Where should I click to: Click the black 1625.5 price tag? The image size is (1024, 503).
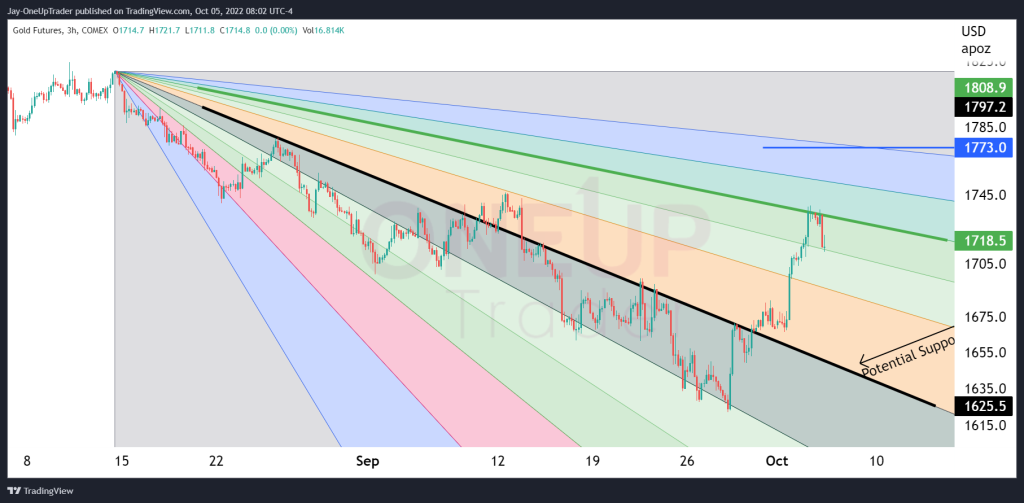tap(984, 406)
